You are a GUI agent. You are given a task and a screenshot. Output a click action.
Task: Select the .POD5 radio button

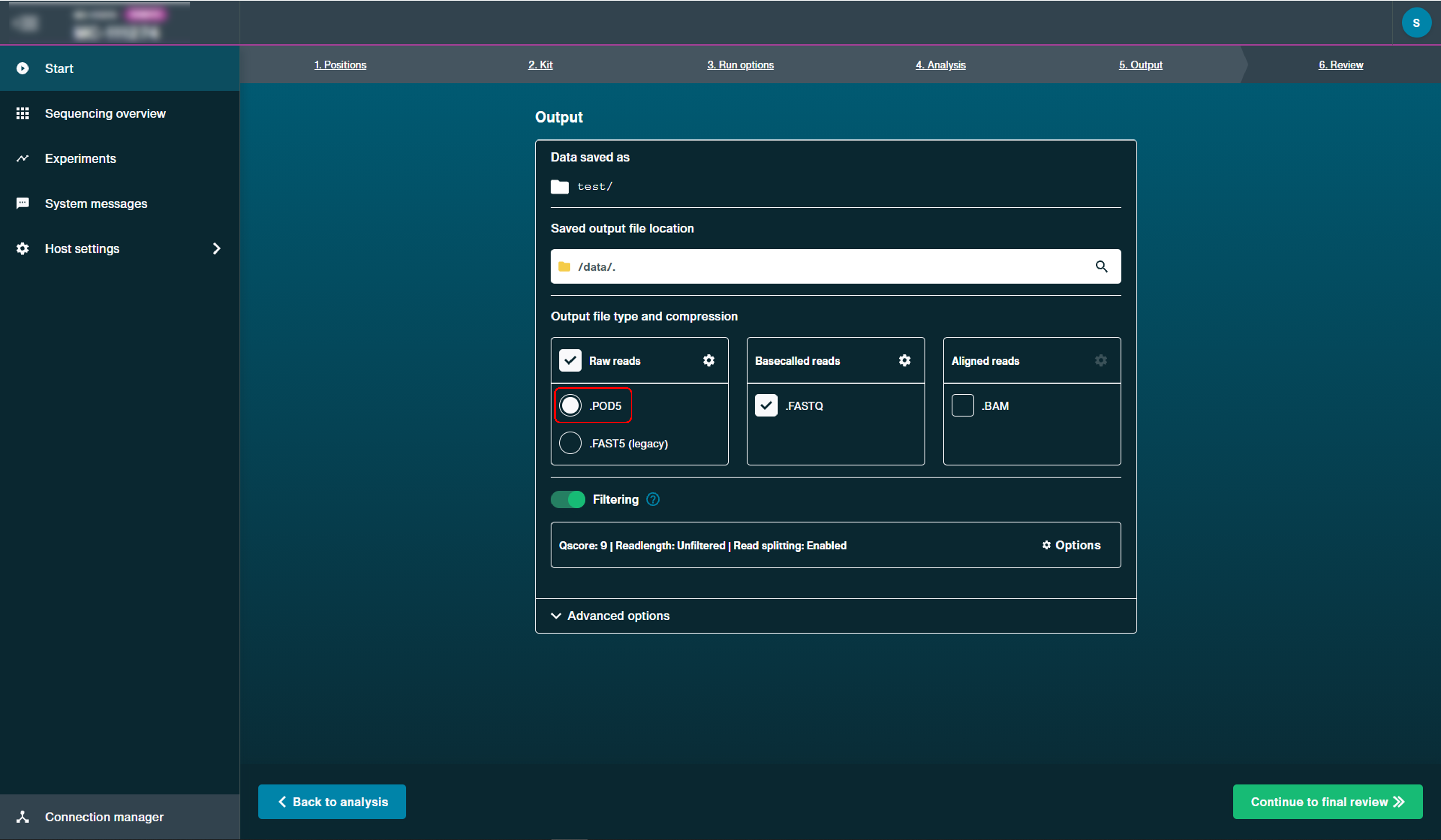[570, 406]
